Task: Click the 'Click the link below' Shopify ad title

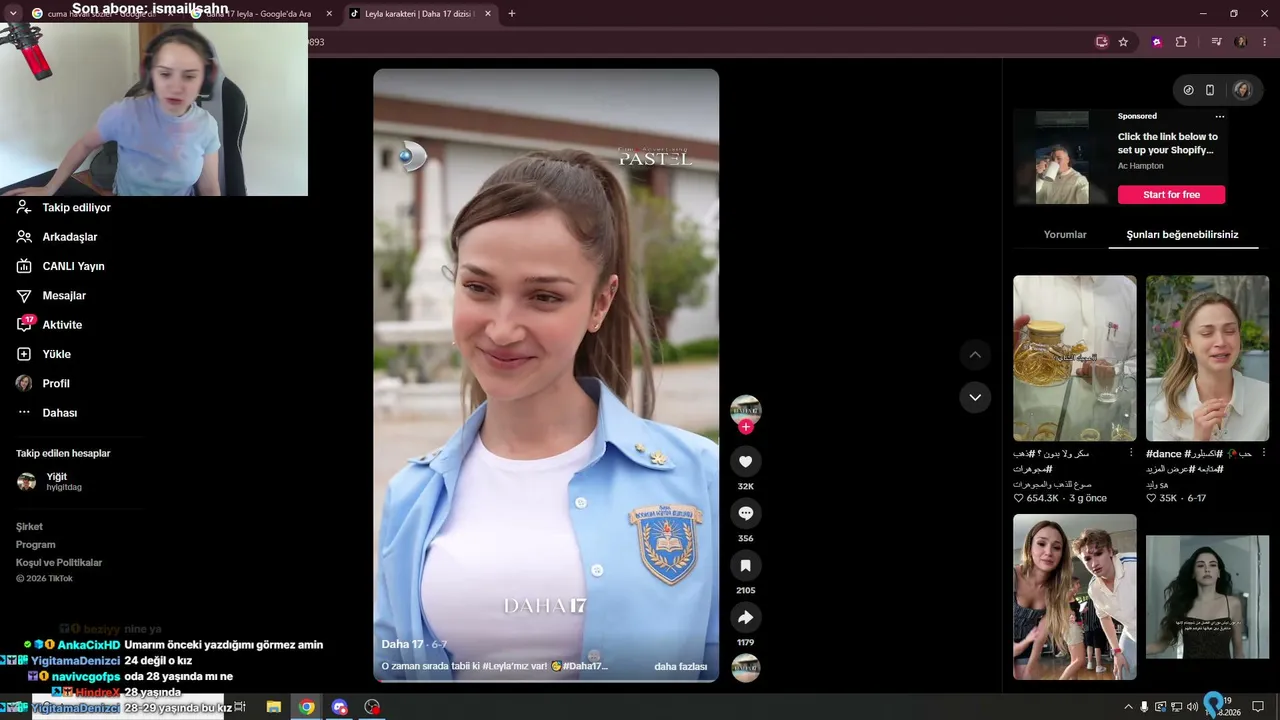Action: point(1168,144)
